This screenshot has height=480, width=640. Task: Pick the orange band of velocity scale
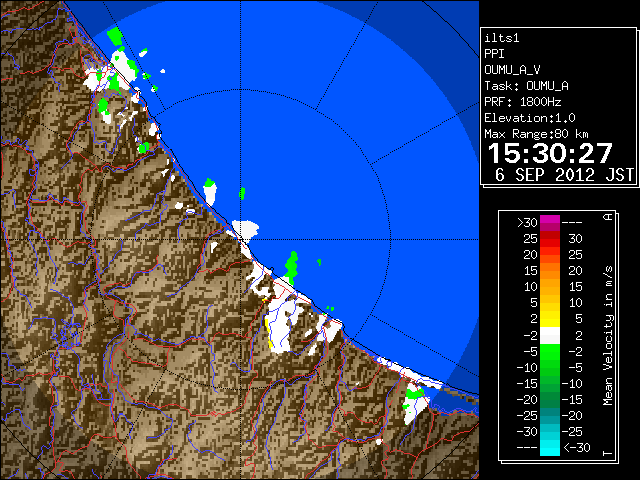[550, 271]
